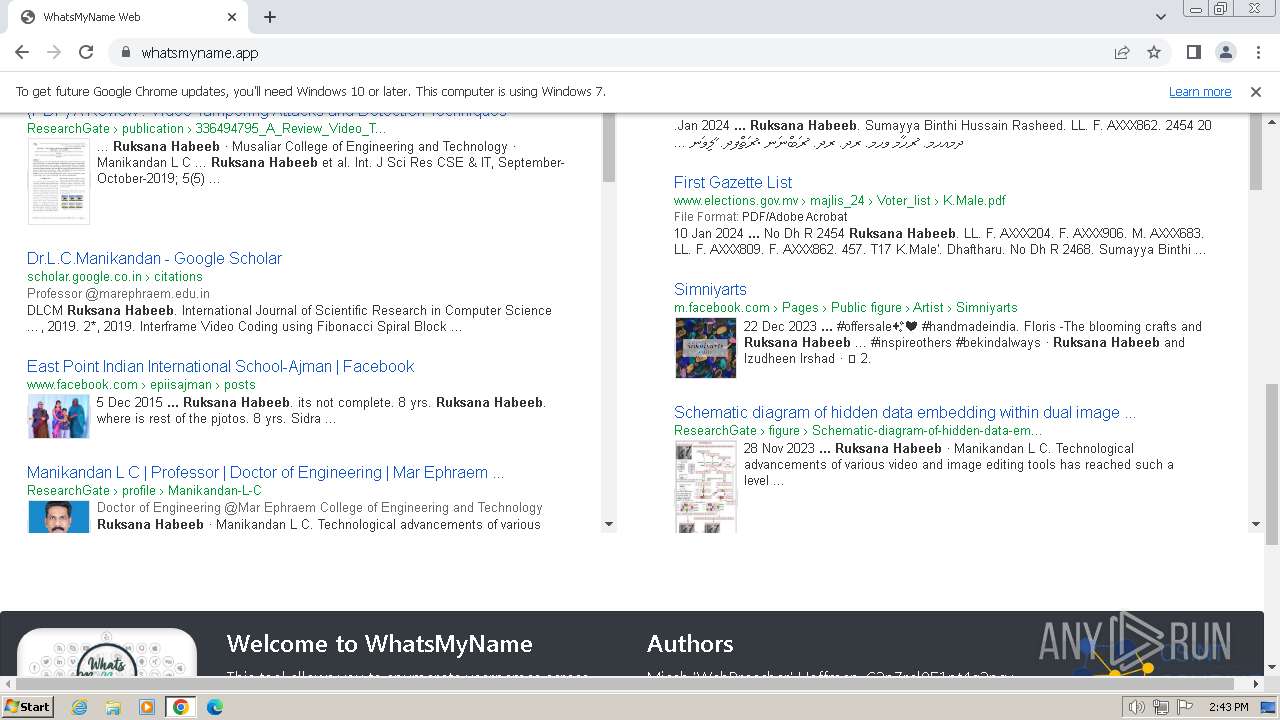Go back to previous page
1280x720 pixels.
[22, 52]
